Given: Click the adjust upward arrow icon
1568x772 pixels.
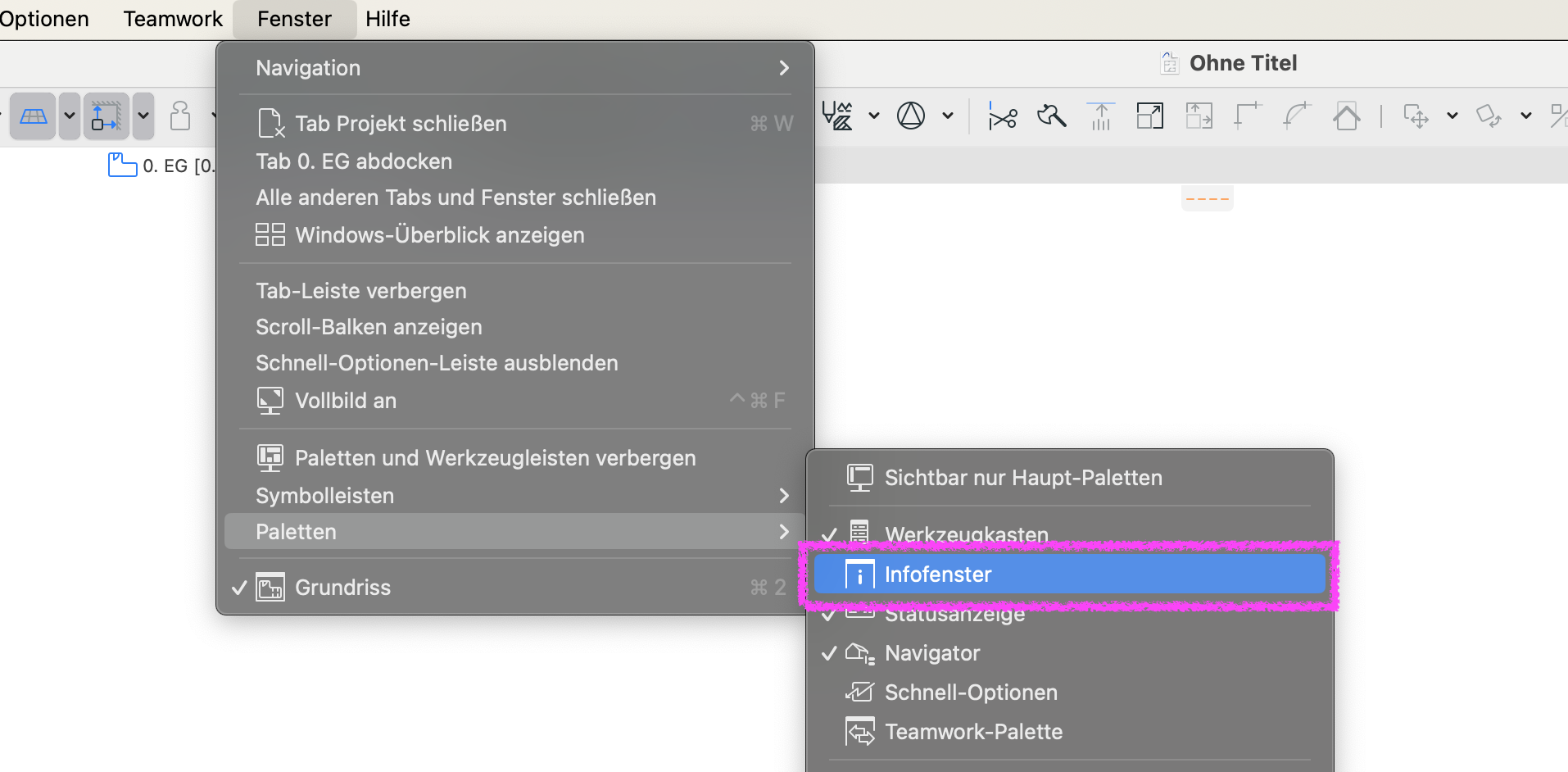Looking at the screenshot, I should [x=1101, y=116].
